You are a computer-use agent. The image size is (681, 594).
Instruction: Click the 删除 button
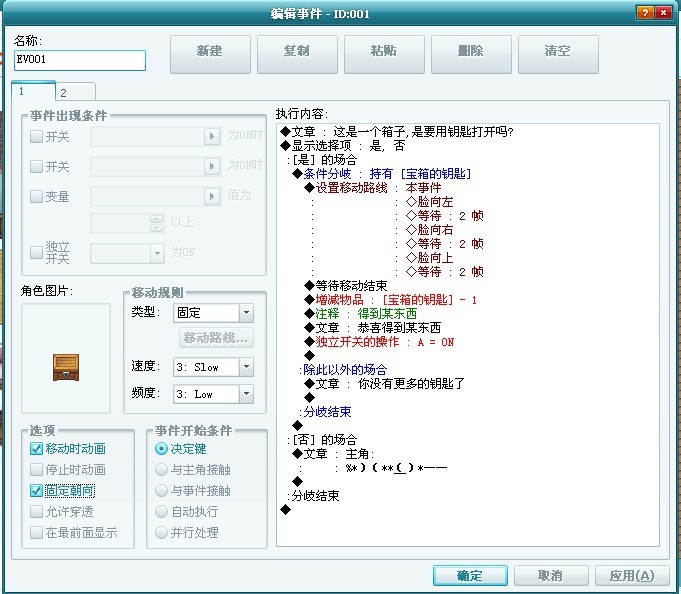[471, 54]
